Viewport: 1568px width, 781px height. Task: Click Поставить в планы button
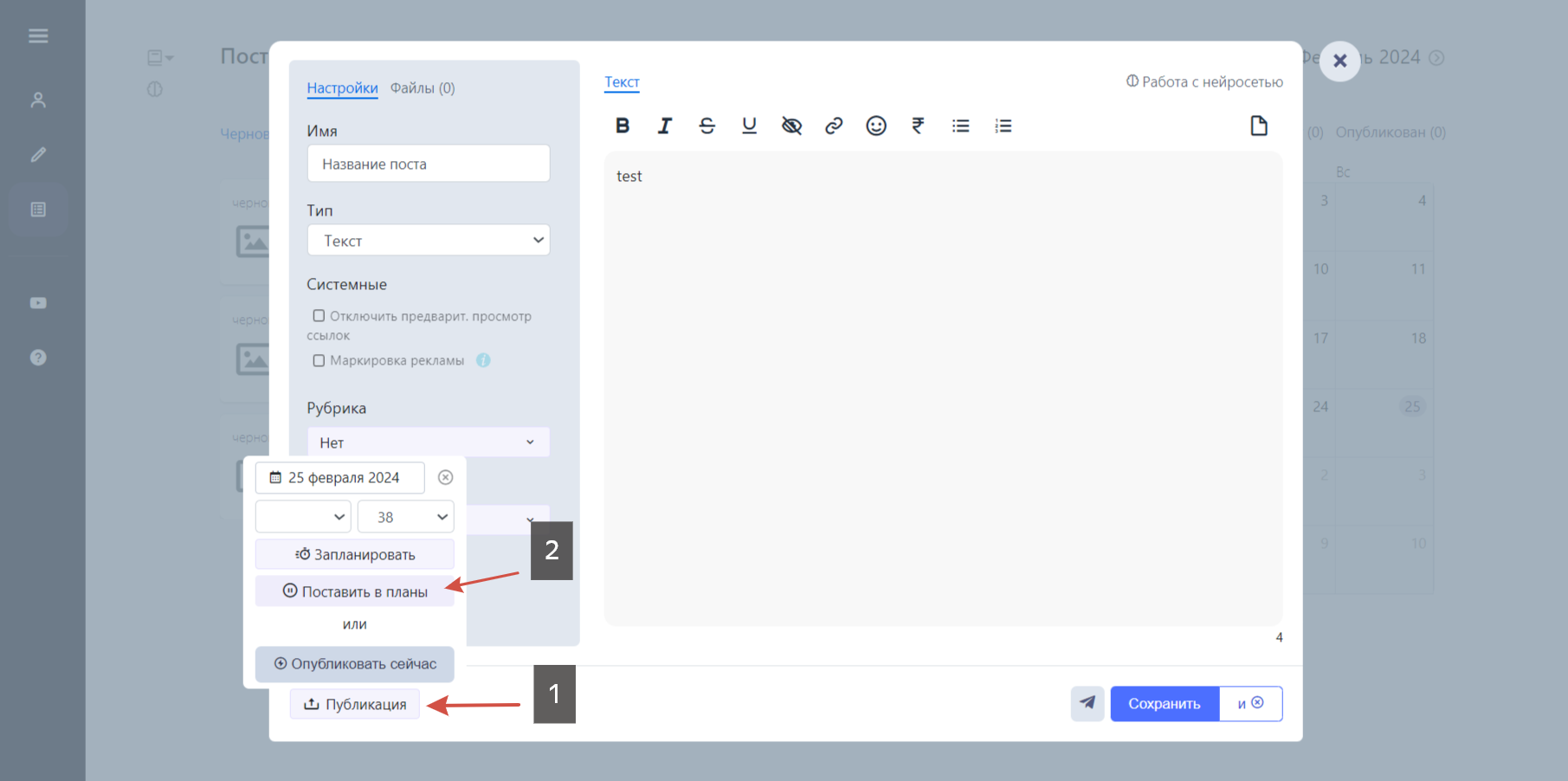(x=355, y=591)
